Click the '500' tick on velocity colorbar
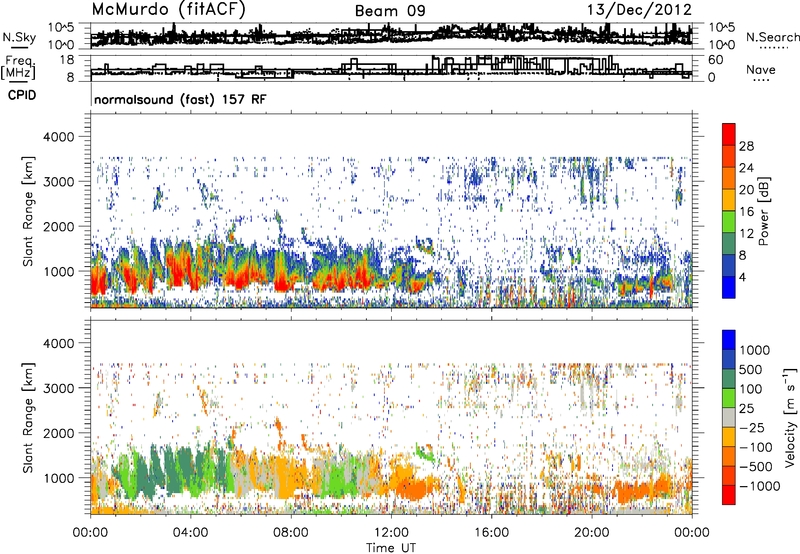 pos(751,369)
